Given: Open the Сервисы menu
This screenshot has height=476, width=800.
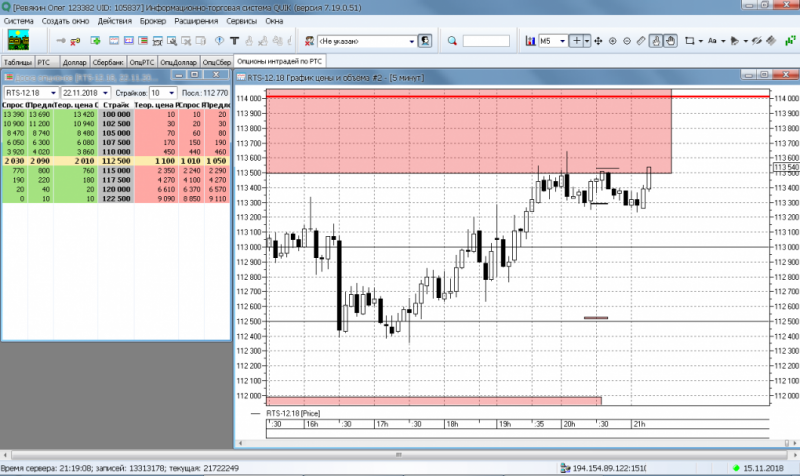Looking at the screenshot, I should tap(241, 21).
